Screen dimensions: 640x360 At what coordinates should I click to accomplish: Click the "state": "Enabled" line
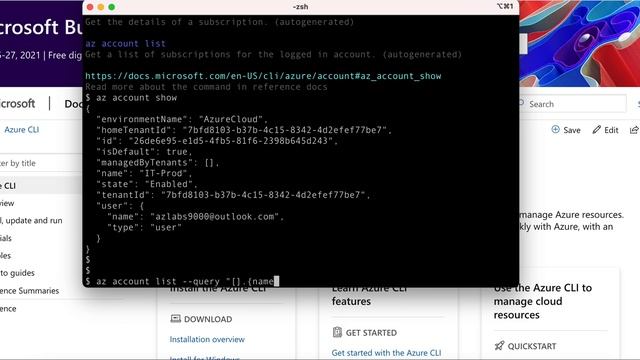(x=147, y=184)
